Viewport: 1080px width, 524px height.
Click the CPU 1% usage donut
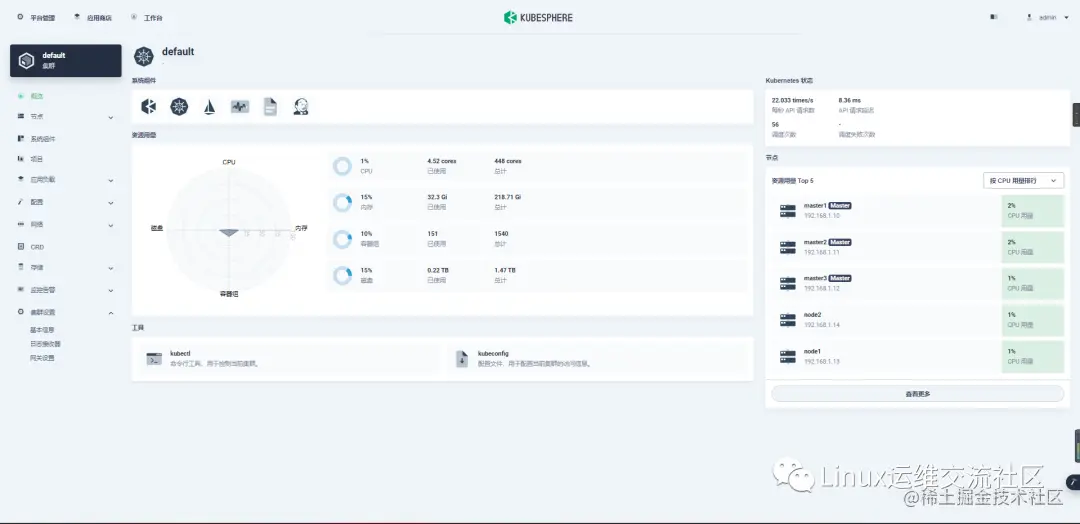pos(342,166)
